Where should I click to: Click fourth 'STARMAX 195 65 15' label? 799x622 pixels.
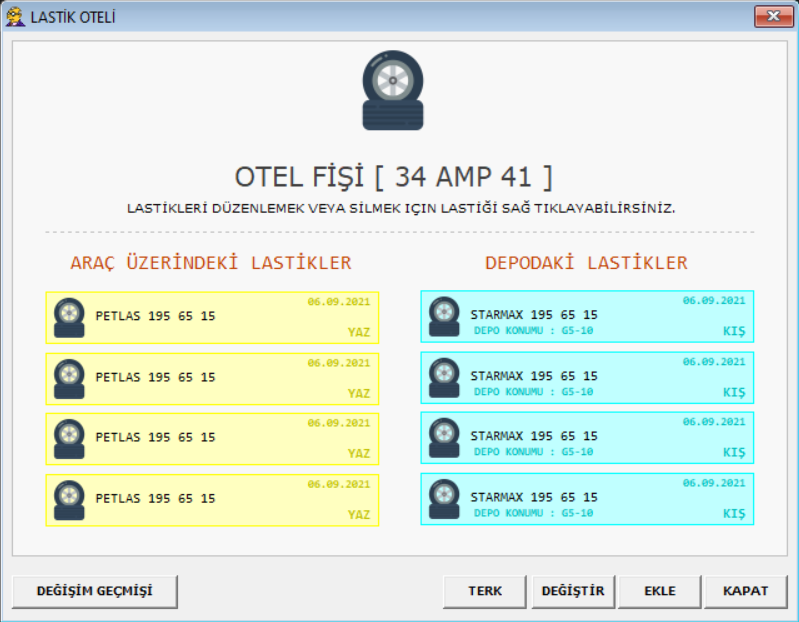click(x=534, y=497)
